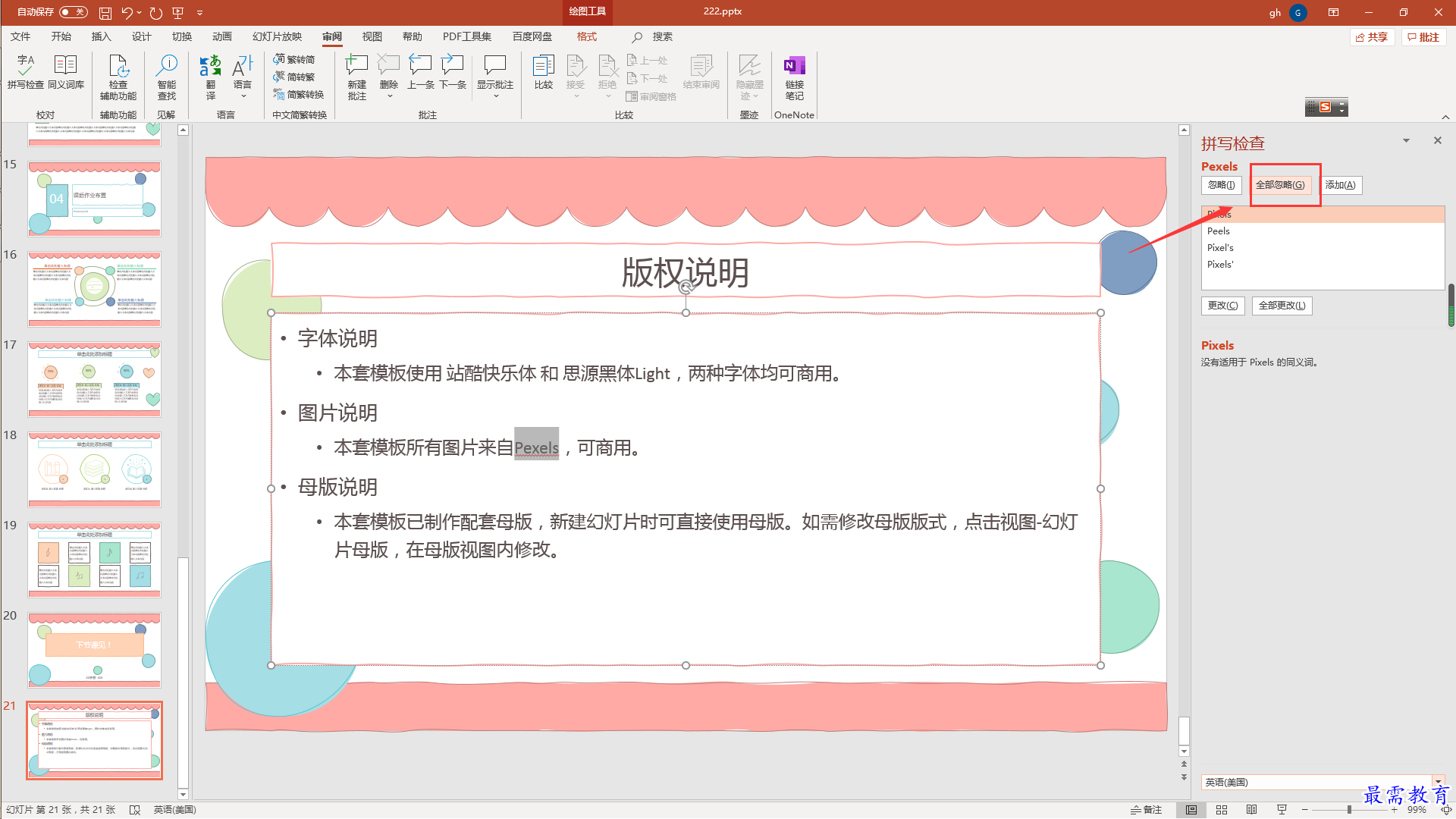Click the 全部忽略(G) button

tap(1280, 185)
